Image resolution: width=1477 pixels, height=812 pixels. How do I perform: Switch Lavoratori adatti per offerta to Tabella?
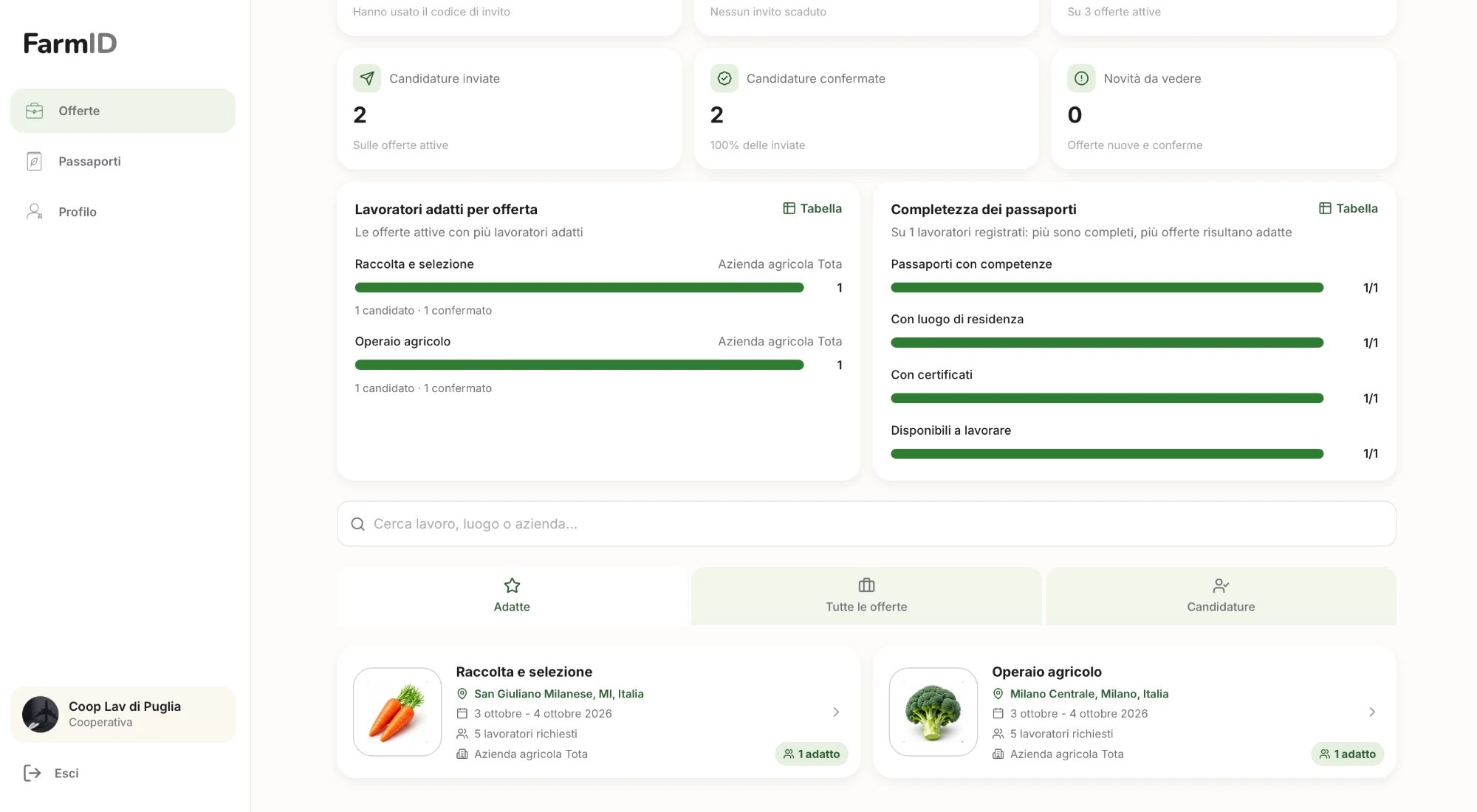coord(812,209)
